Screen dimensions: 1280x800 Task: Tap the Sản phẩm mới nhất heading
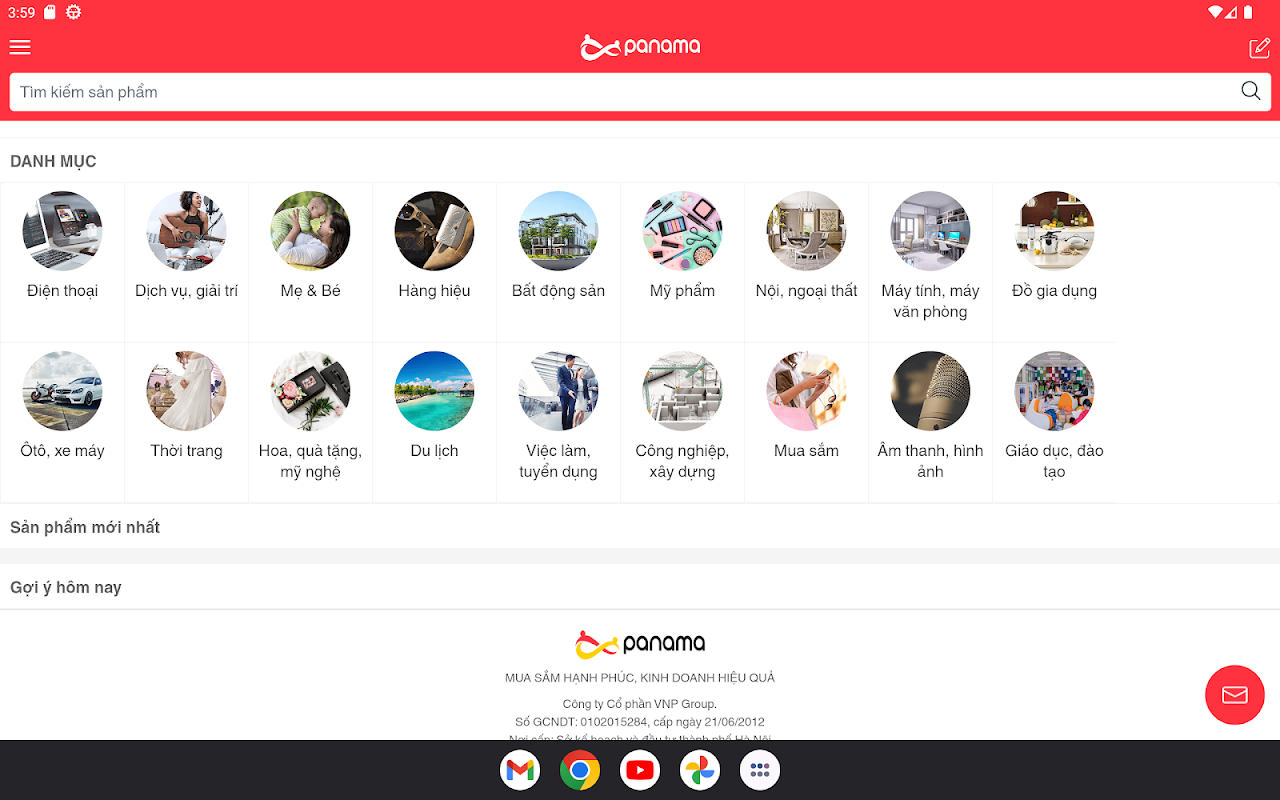coord(85,527)
